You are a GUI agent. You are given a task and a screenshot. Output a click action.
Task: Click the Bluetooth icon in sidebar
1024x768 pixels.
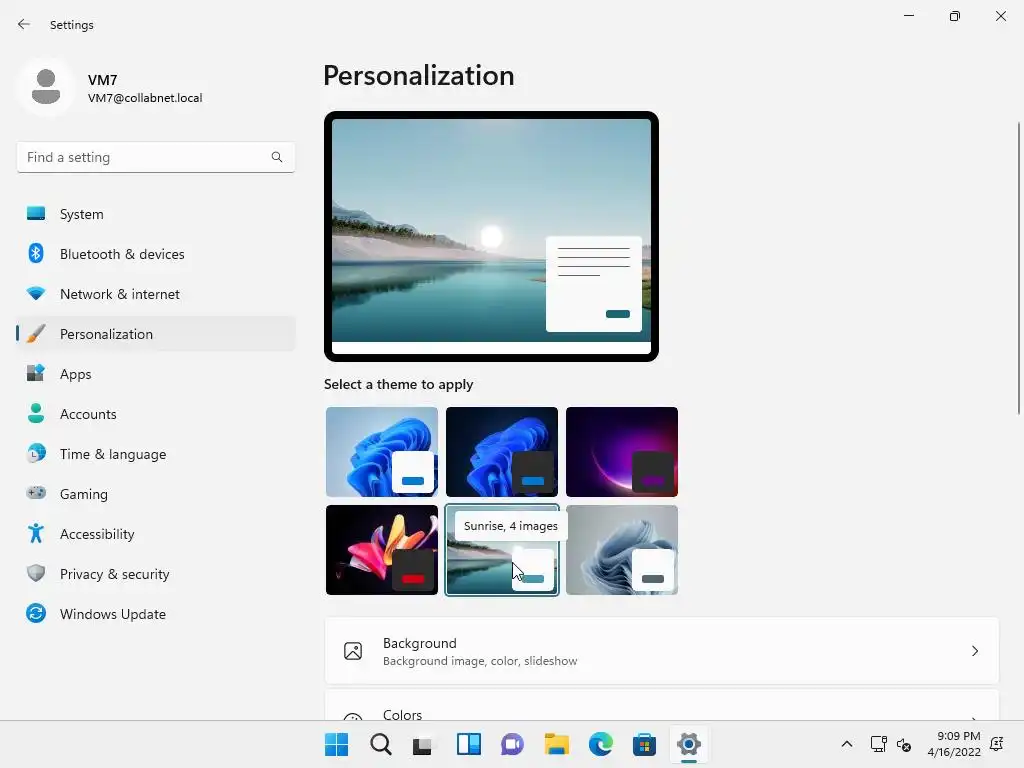[36, 253]
